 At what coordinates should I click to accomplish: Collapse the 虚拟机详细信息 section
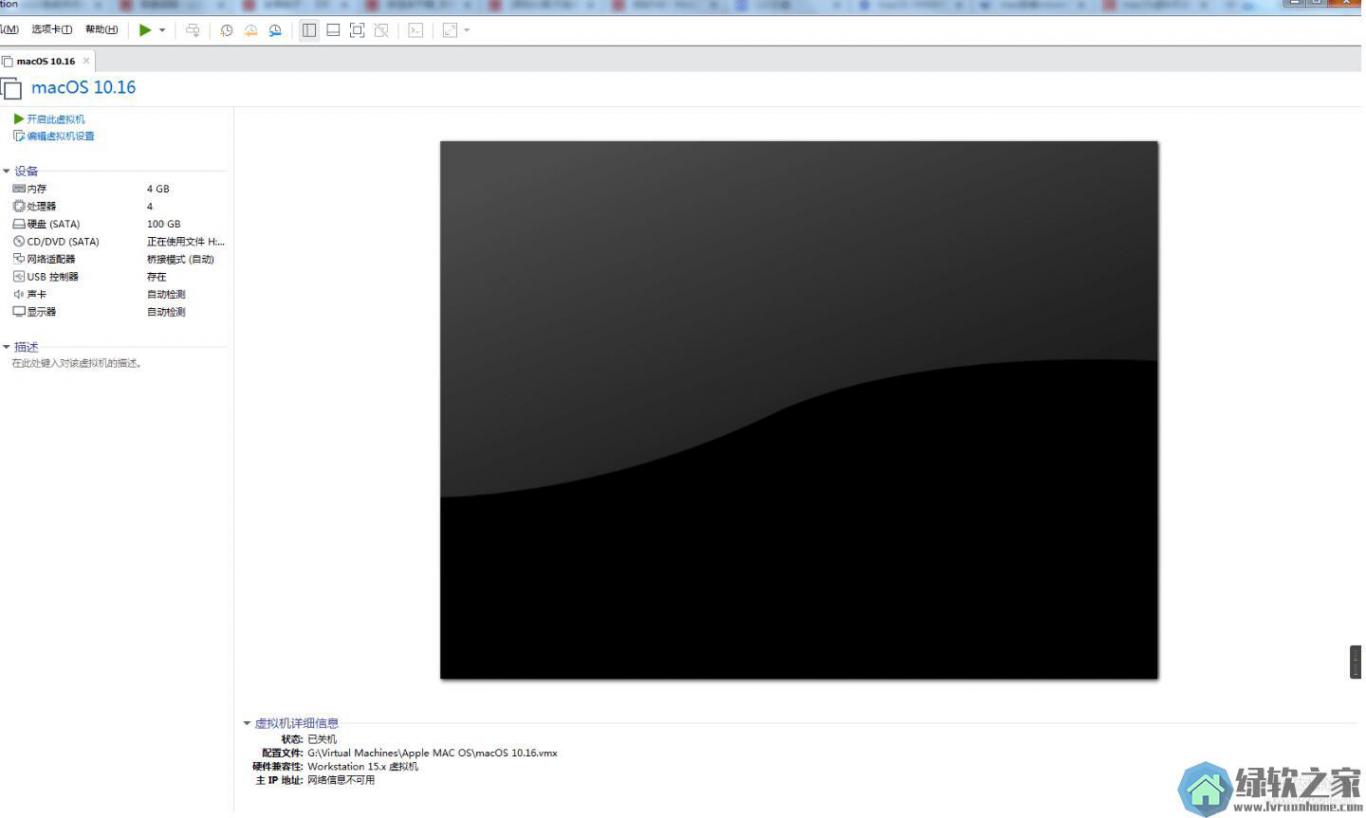point(247,723)
